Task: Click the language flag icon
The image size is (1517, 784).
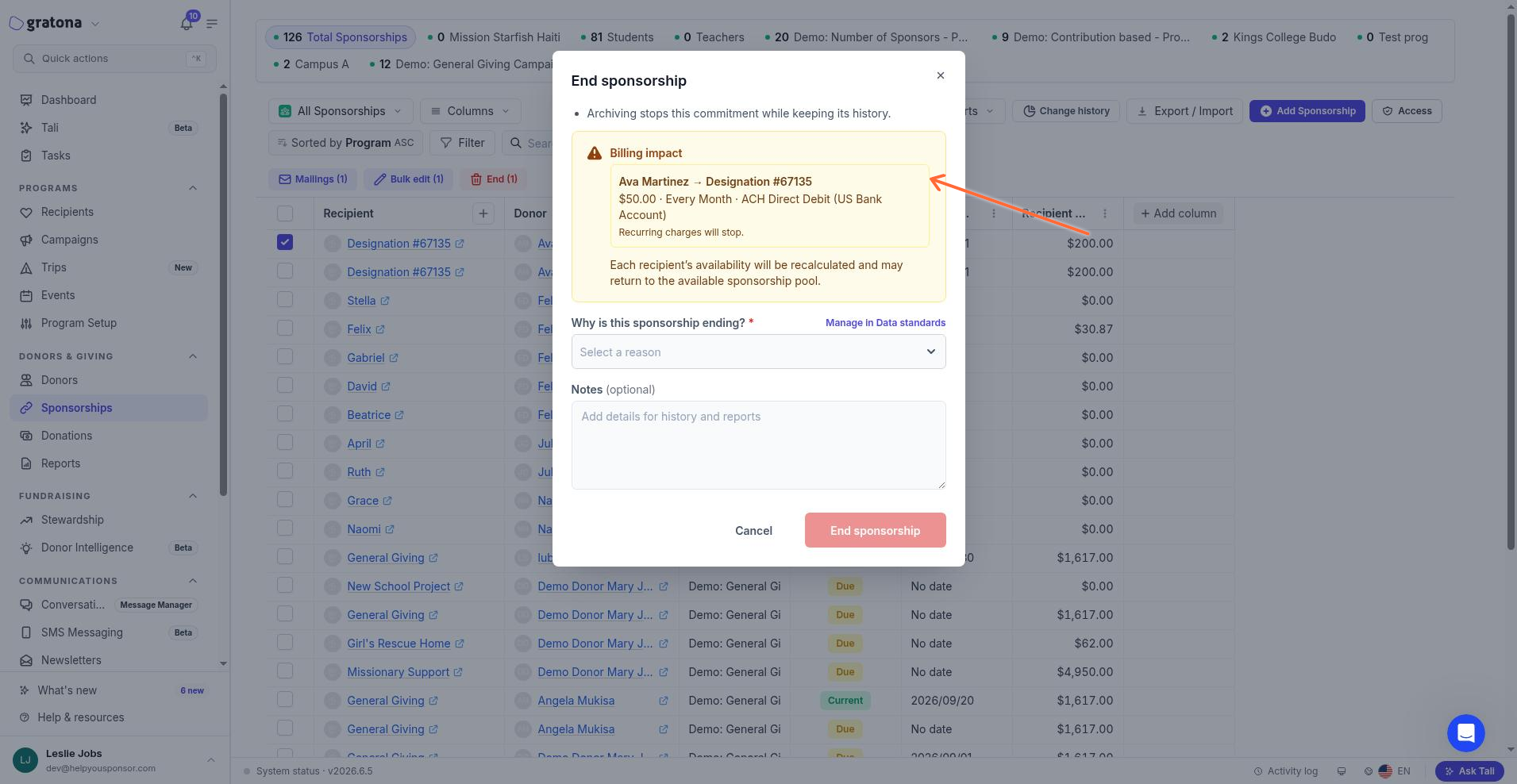Action: tap(1385, 771)
